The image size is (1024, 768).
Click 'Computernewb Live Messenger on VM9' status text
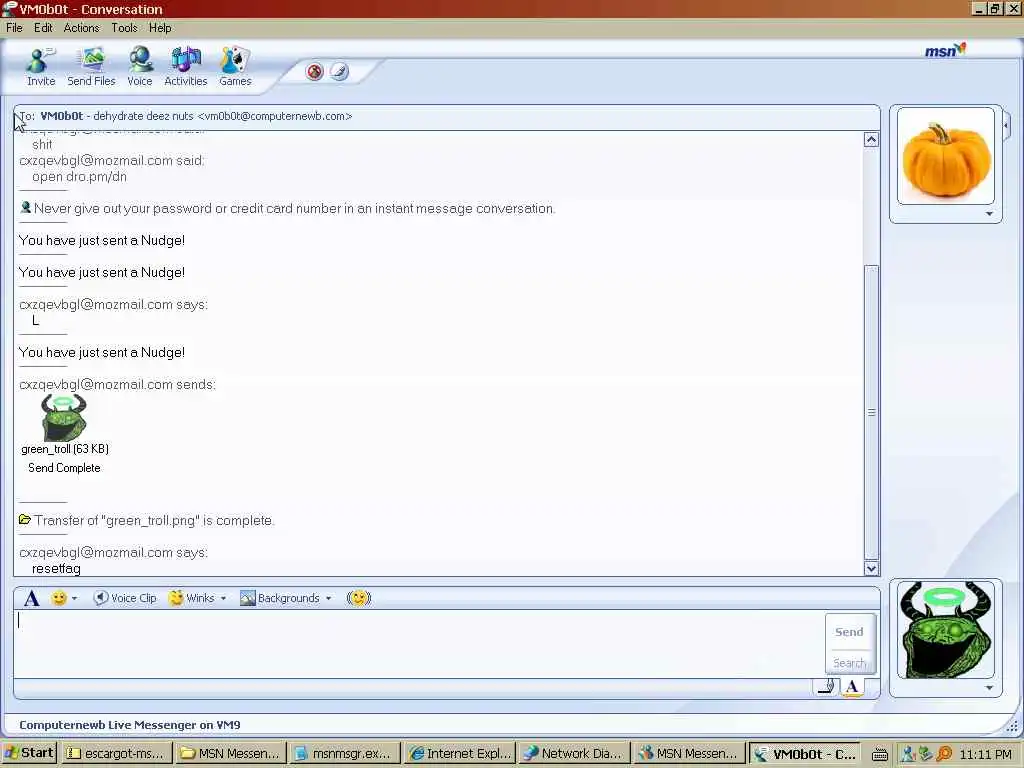[x=129, y=724]
